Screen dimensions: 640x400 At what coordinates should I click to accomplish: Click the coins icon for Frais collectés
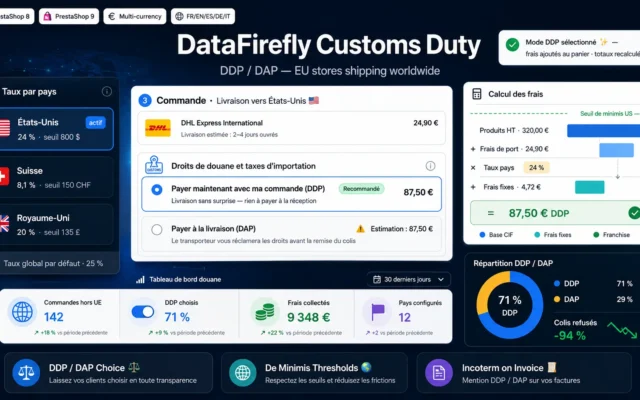264,312
